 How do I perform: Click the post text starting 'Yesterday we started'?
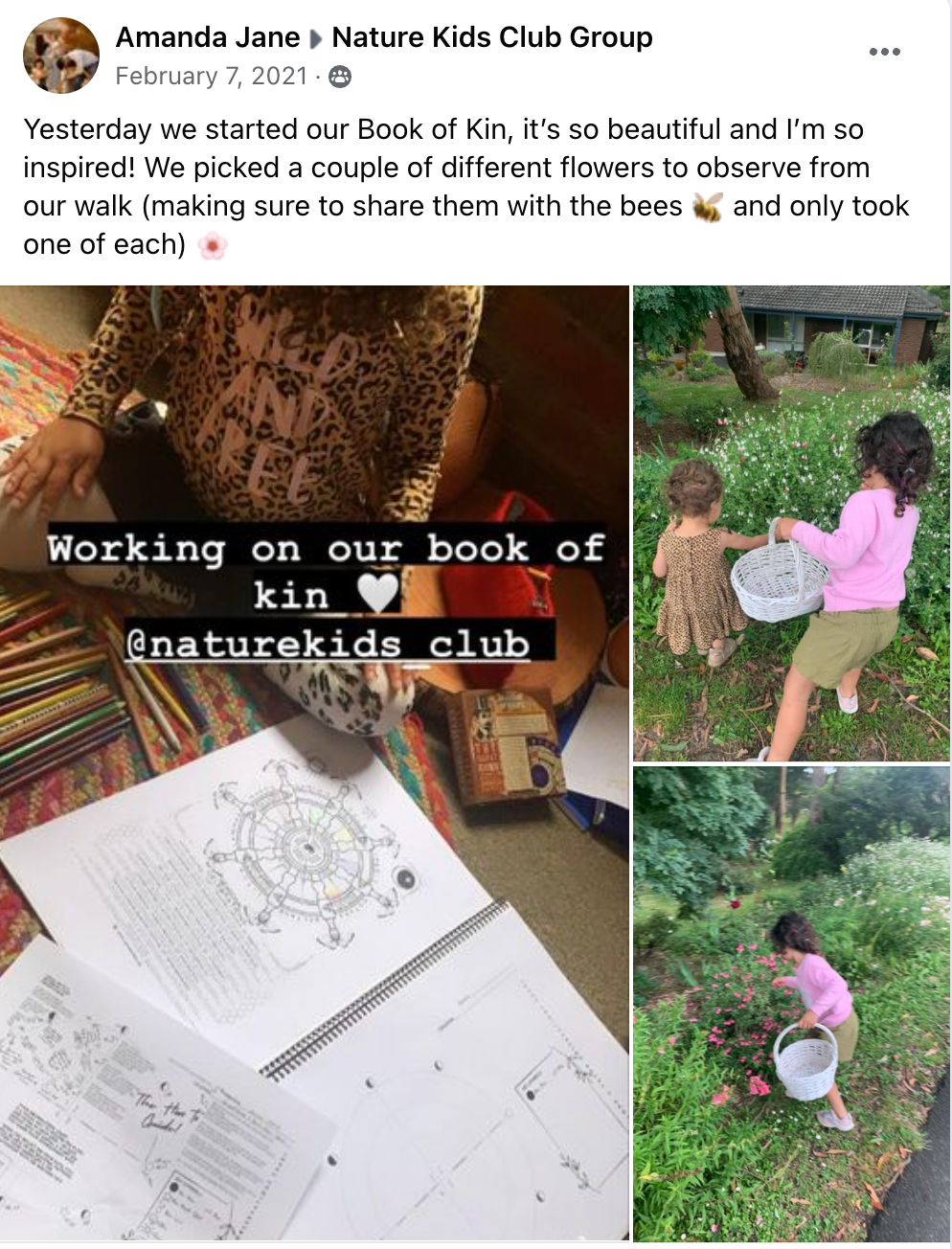(x=465, y=187)
